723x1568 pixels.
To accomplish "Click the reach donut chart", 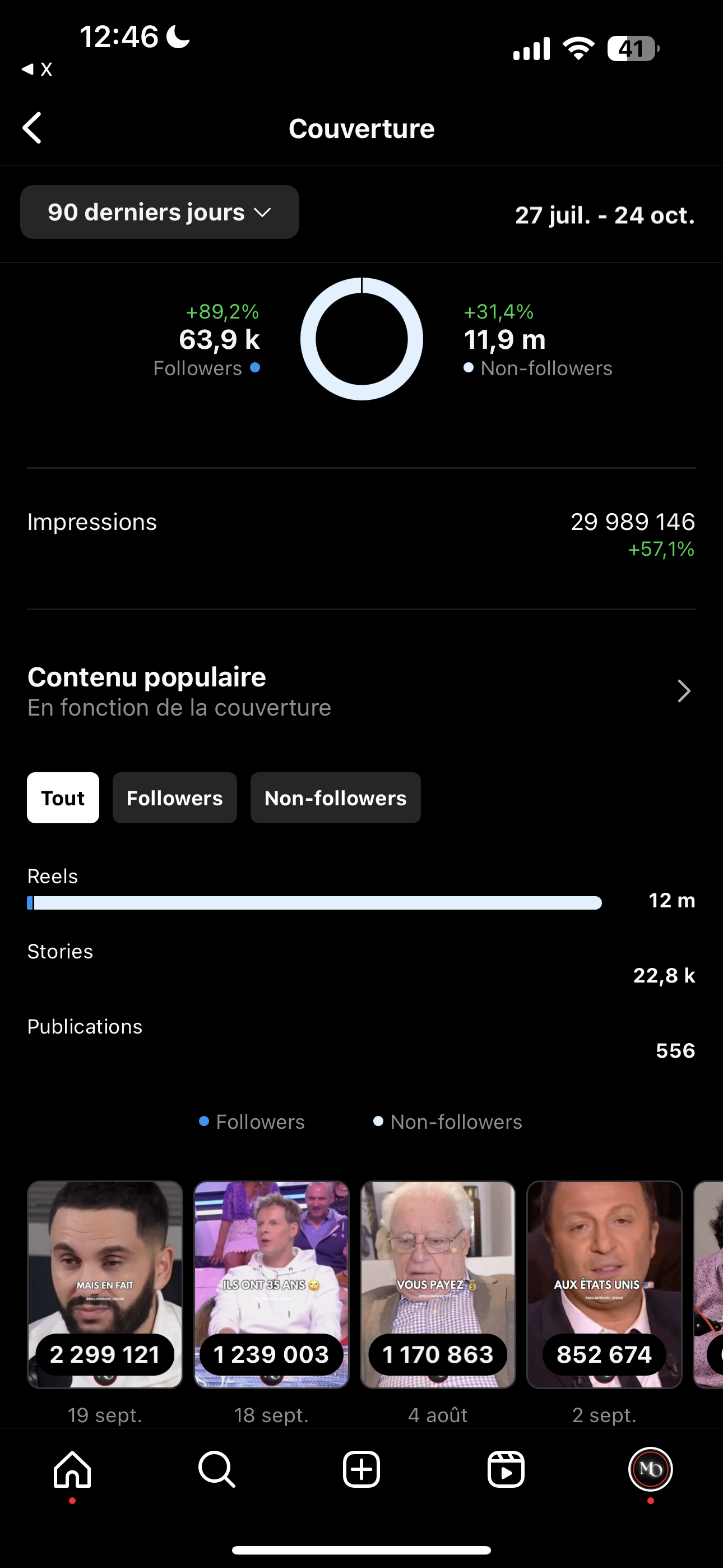I will tap(361, 339).
